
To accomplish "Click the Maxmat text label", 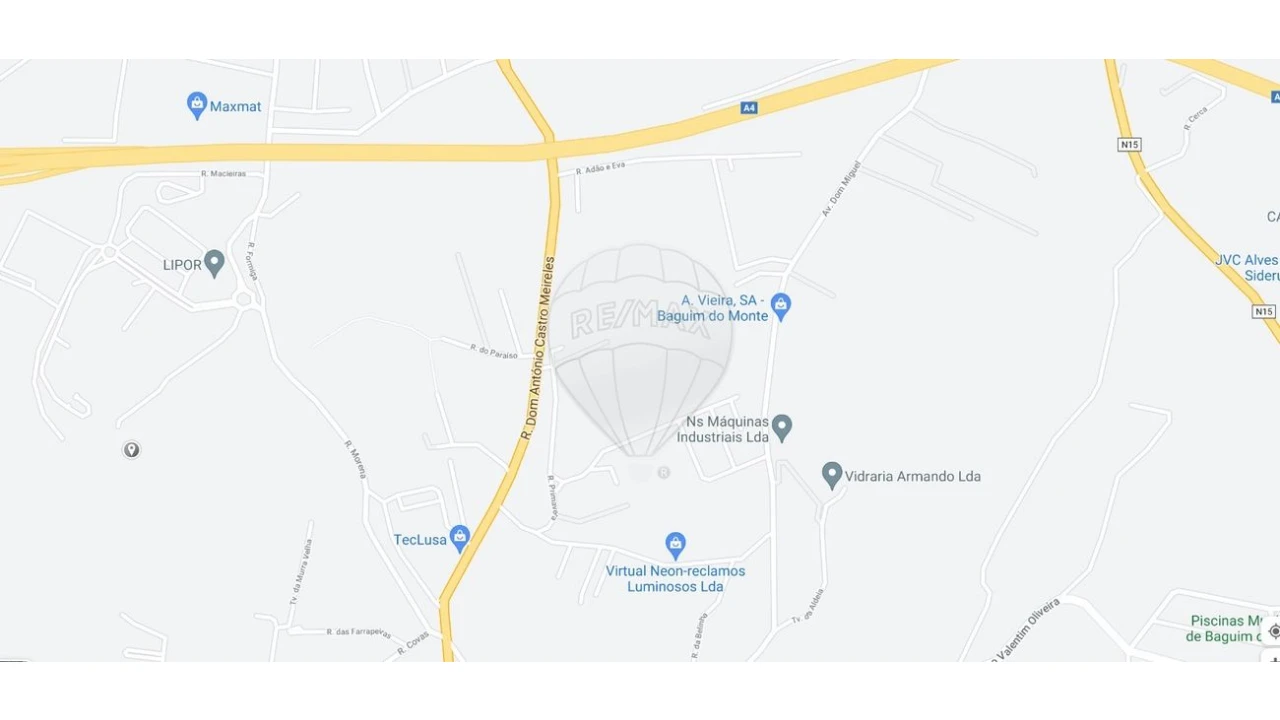I will (236, 106).
